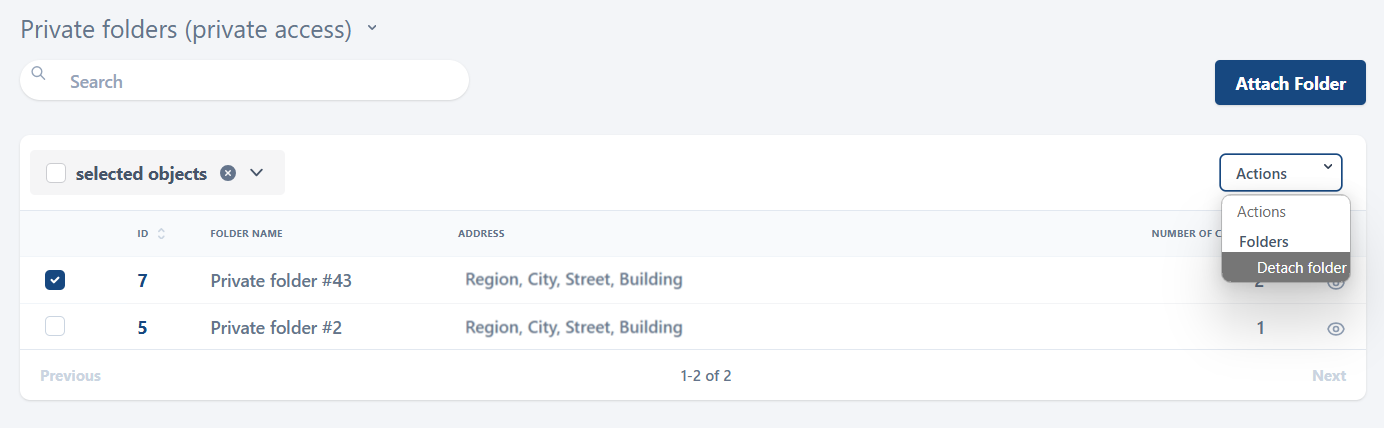
Task: View Private folder #2 with eye icon
Action: pyautogui.click(x=1335, y=328)
